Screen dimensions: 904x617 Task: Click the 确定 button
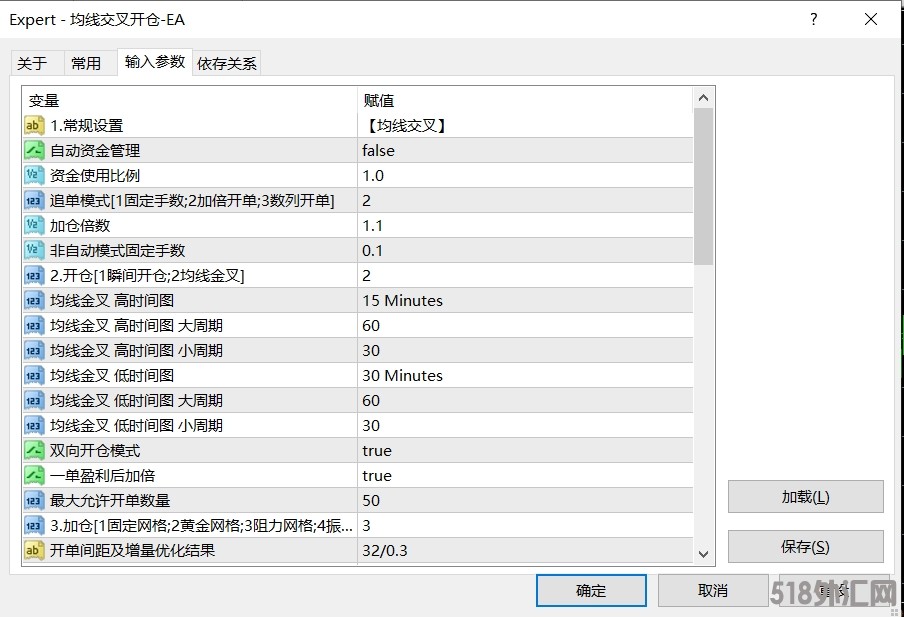[x=591, y=590]
